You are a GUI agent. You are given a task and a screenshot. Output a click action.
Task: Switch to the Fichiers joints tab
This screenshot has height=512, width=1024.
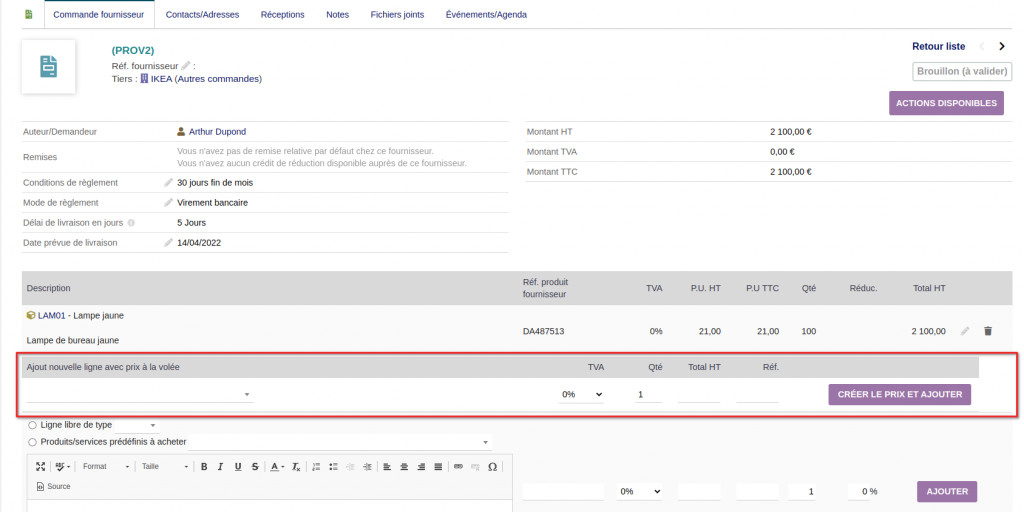[397, 15]
